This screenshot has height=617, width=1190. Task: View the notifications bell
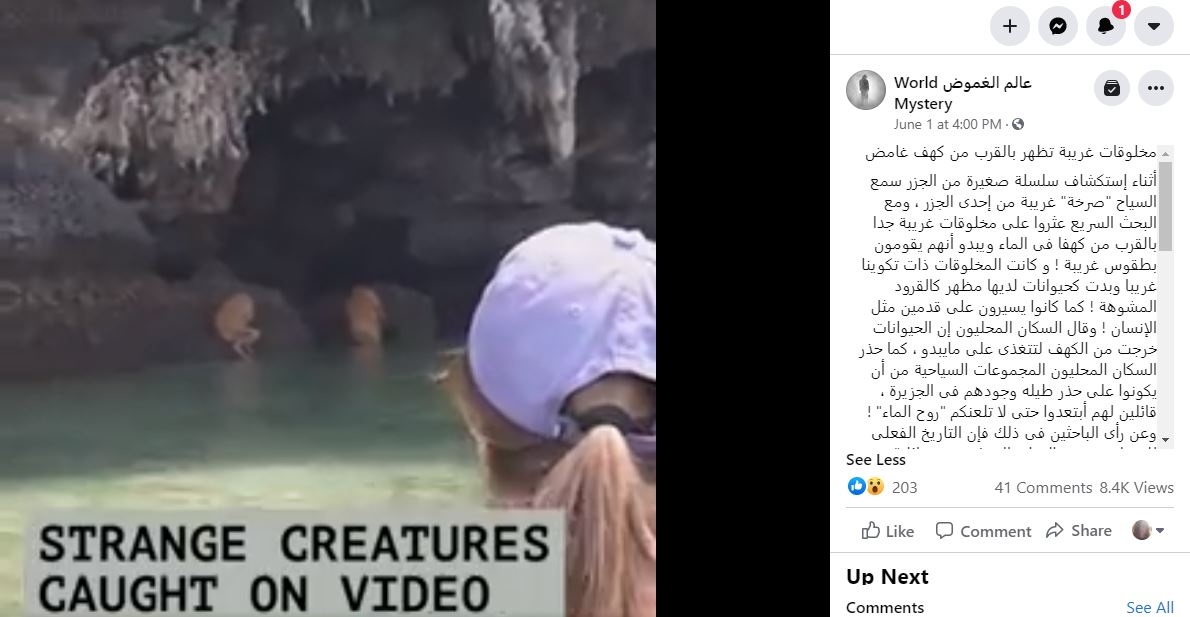coord(1106,27)
